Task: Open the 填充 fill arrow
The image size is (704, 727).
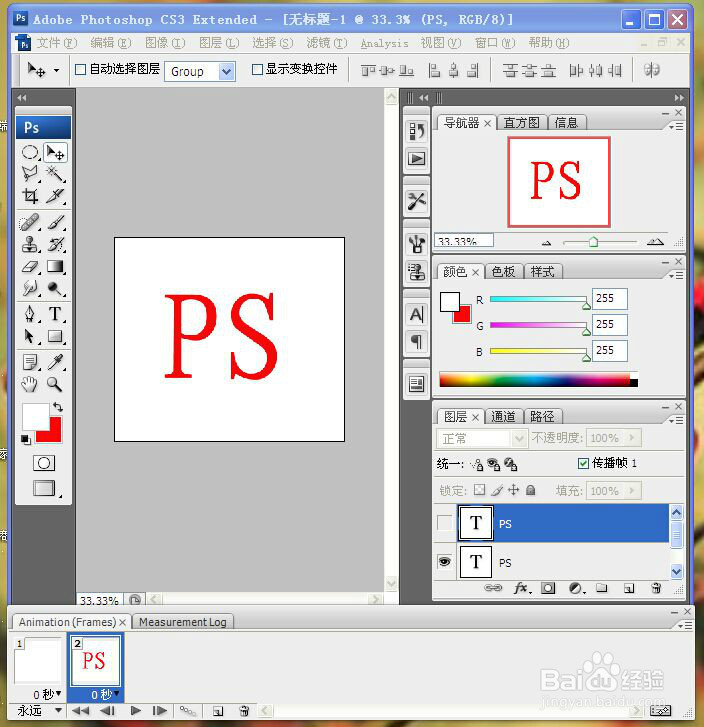Action: point(632,491)
